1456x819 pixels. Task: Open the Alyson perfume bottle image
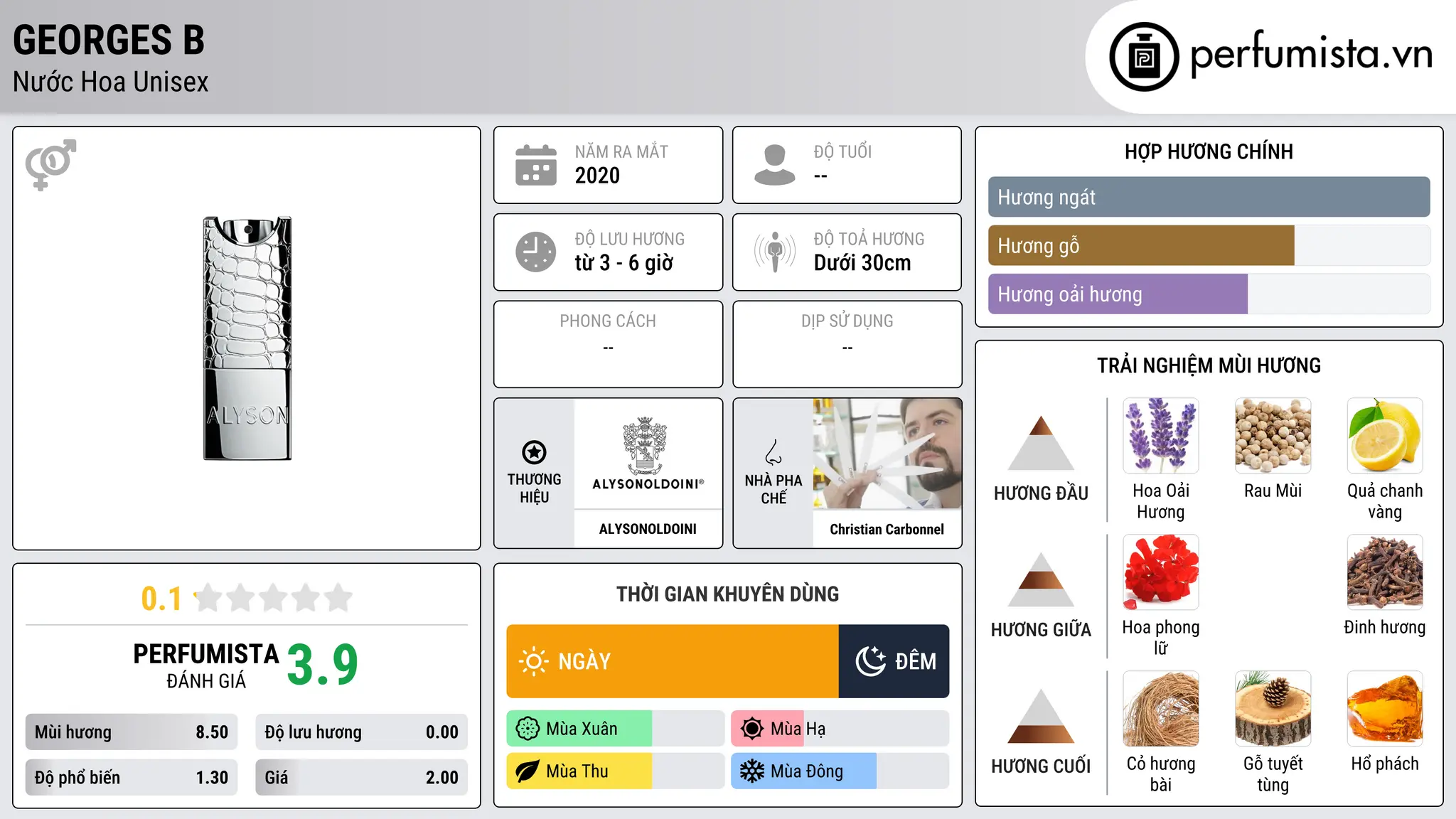(x=247, y=338)
